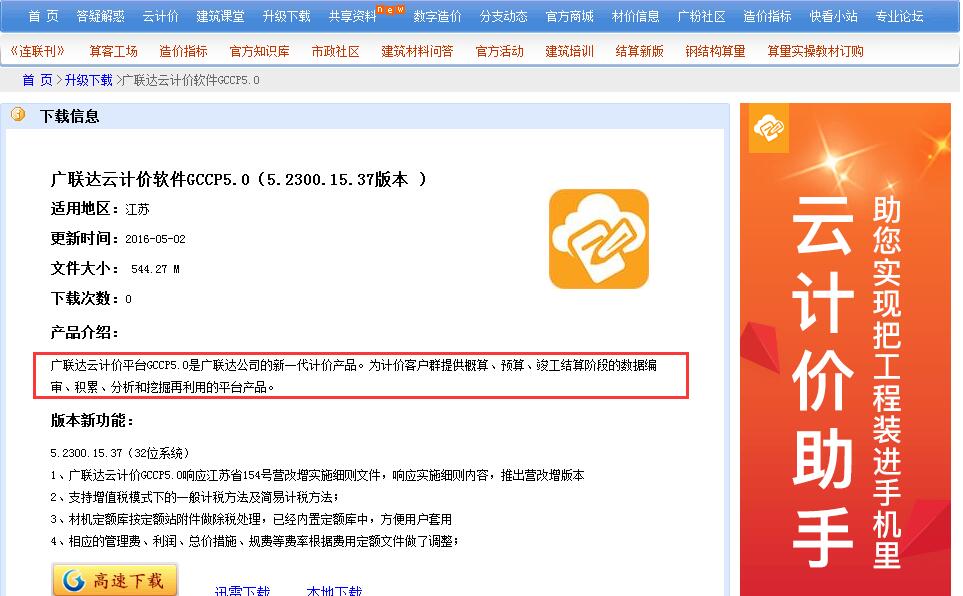
Task: Visit 市政社区 link
Action: click(x=335, y=52)
